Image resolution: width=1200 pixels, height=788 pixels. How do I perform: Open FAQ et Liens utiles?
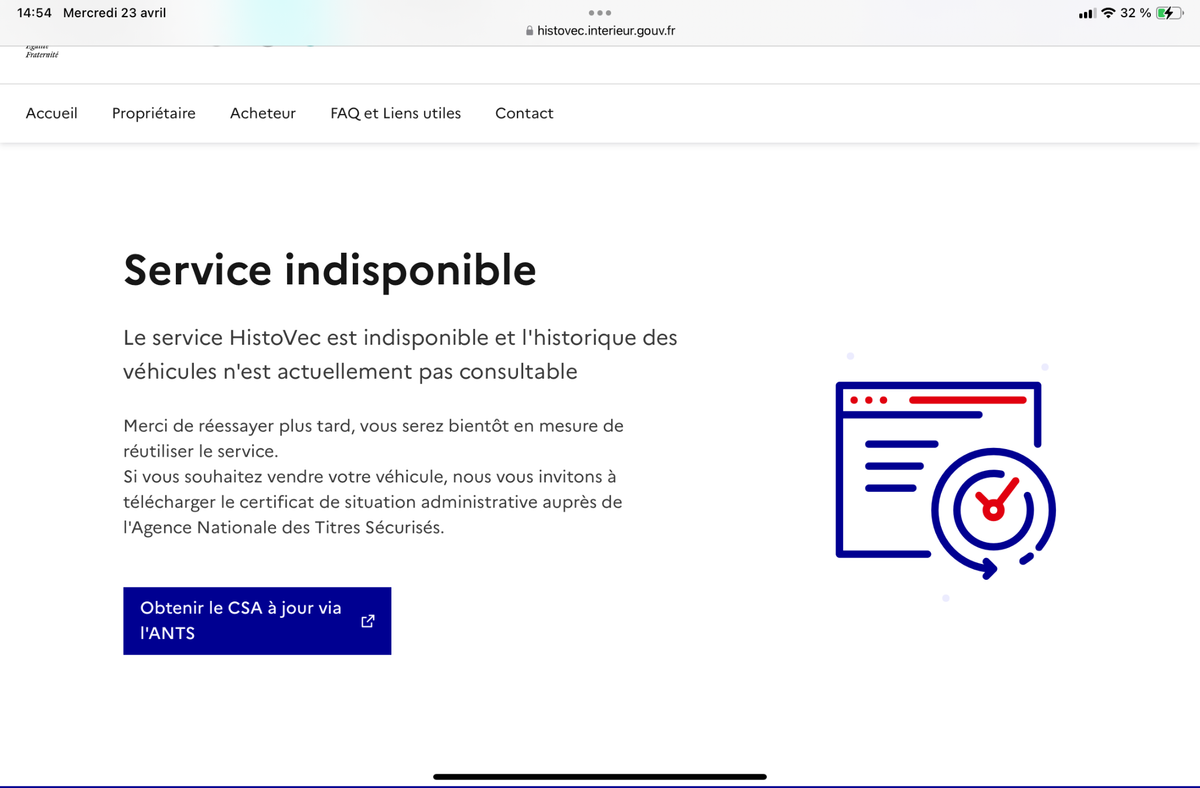pyautogui.click(x=396, y=113)
